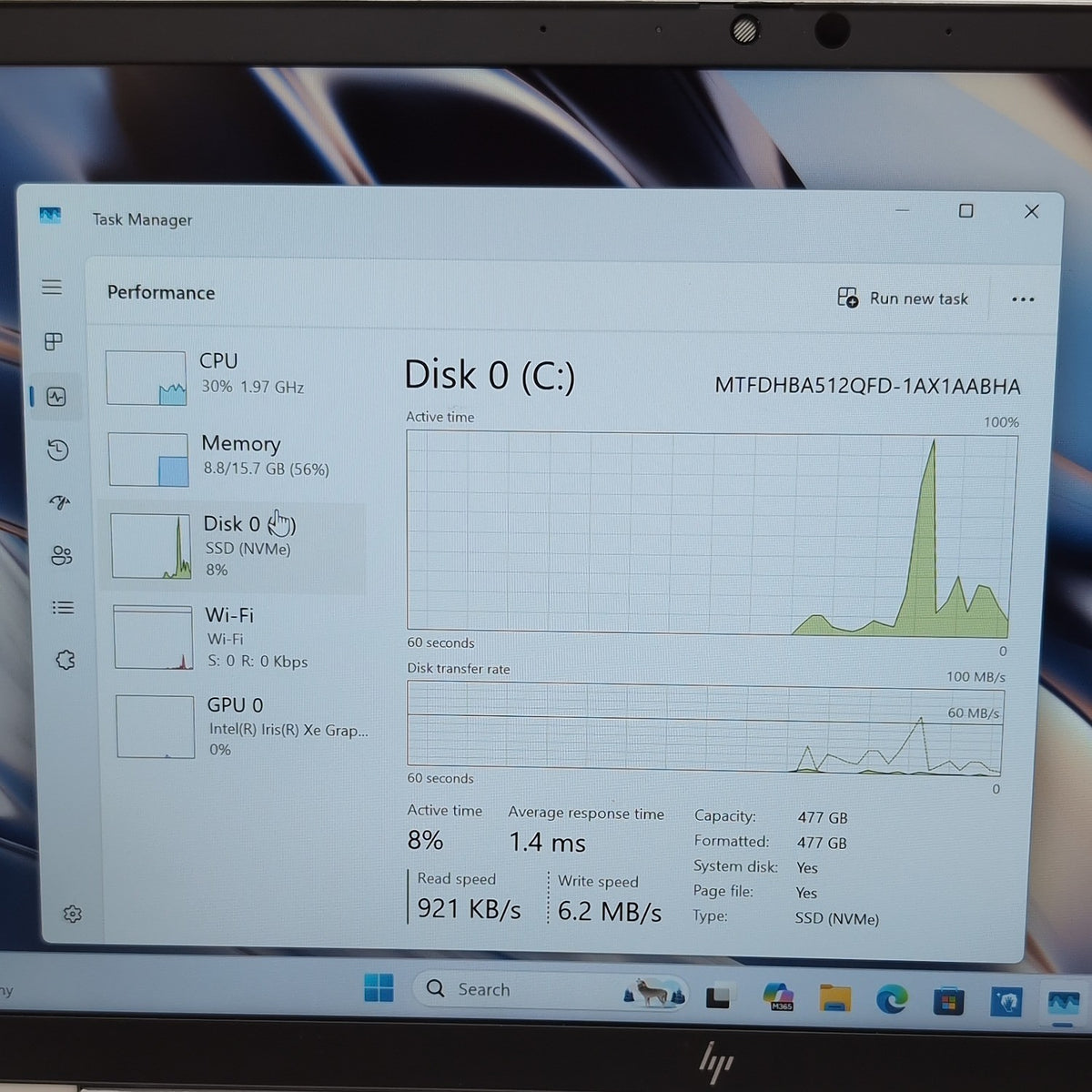The width and height of the screenshot is (1092, 1092).
Task: Open the Startup apps page icon
Action: coord(60,502)
